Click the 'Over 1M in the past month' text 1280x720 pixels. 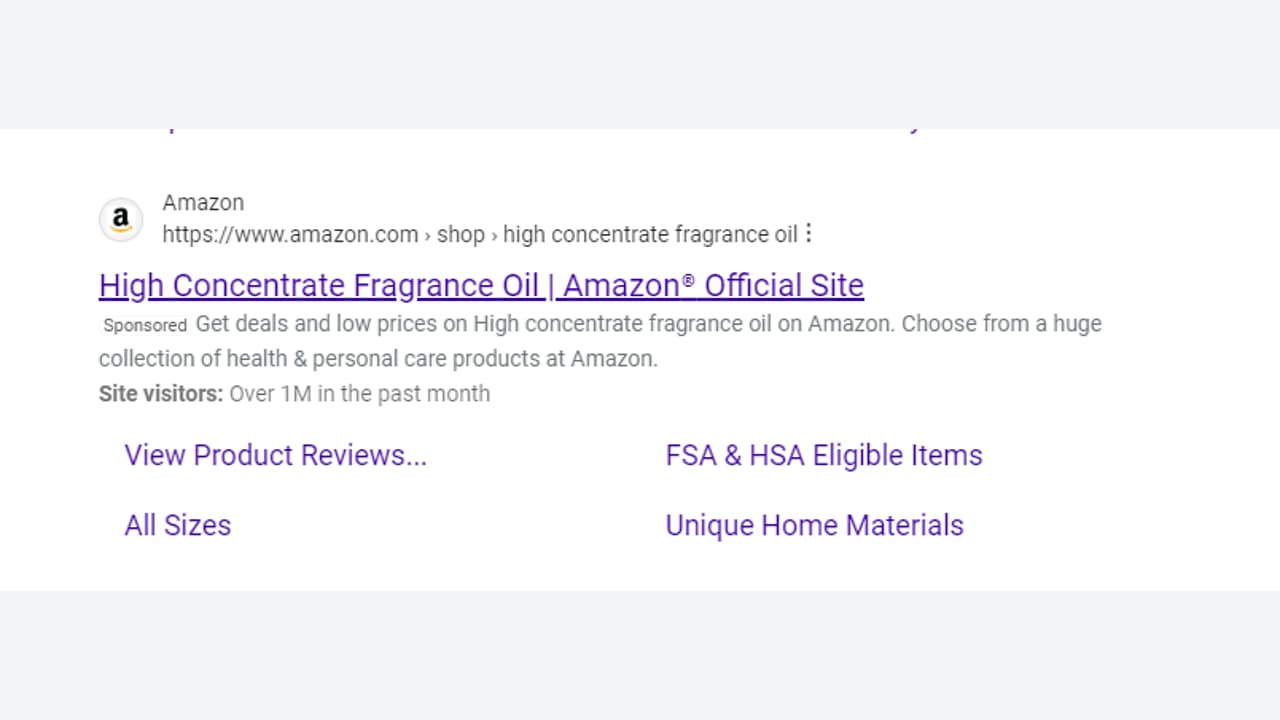(360, 394)
